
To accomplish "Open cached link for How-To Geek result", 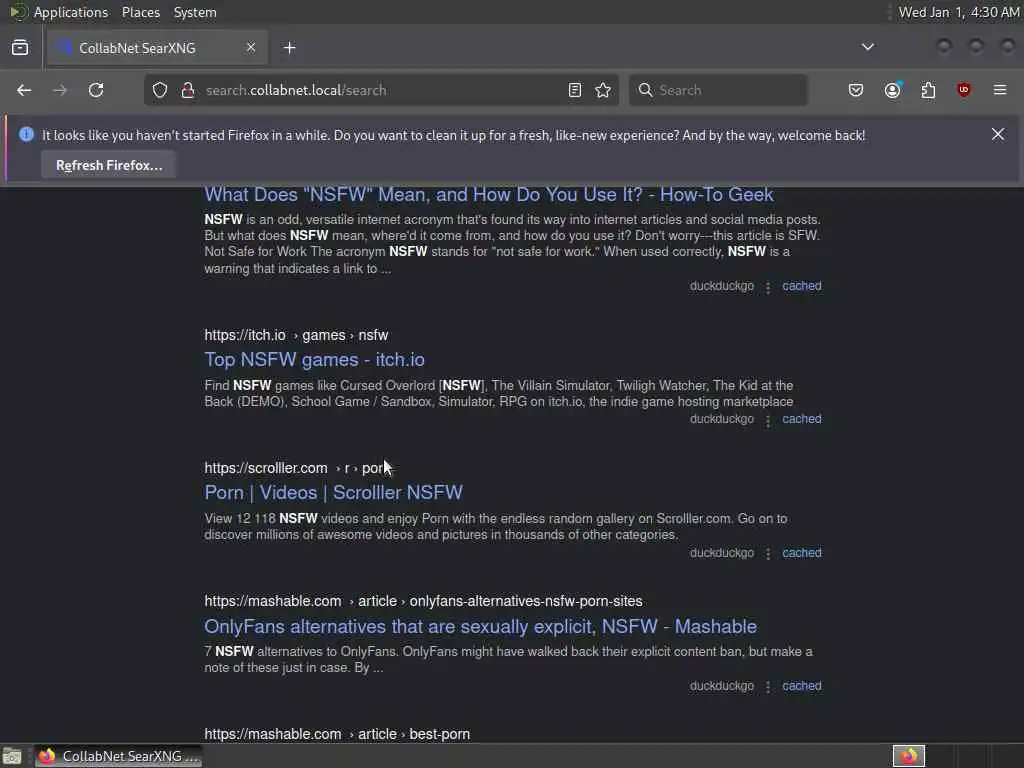I will [x=801, y=286].
